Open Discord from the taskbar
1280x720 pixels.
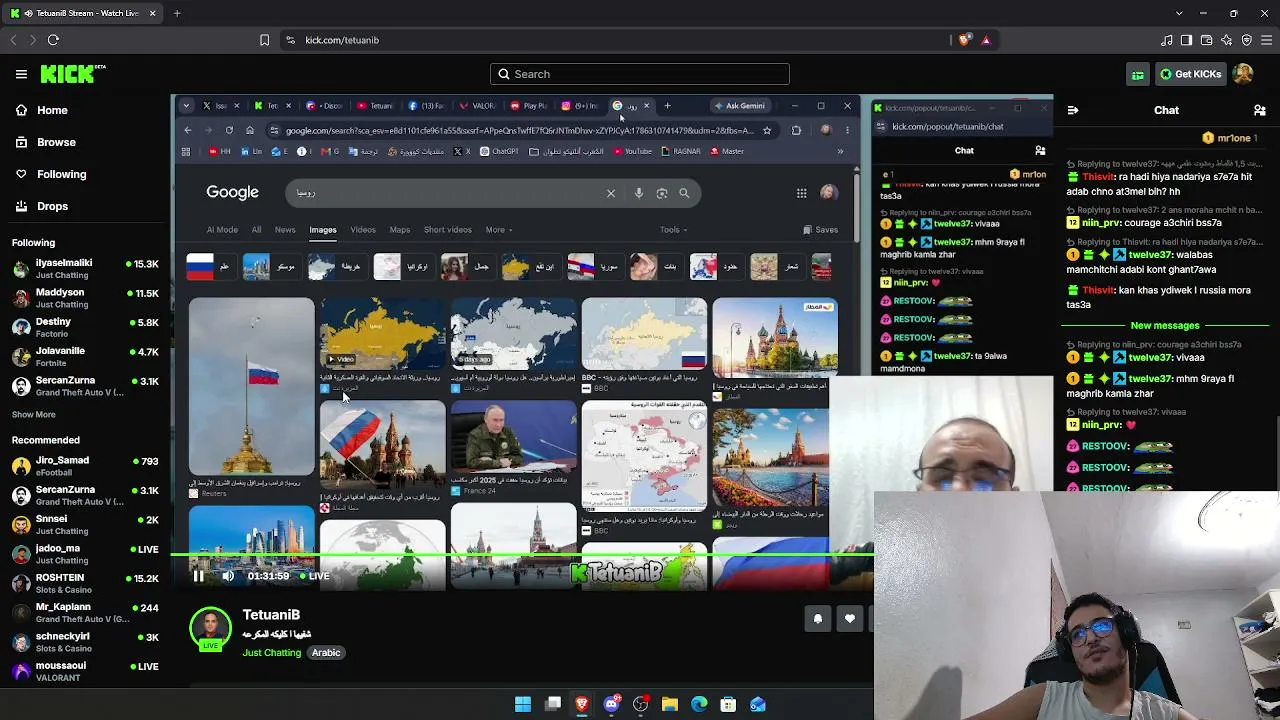point(611,705)
